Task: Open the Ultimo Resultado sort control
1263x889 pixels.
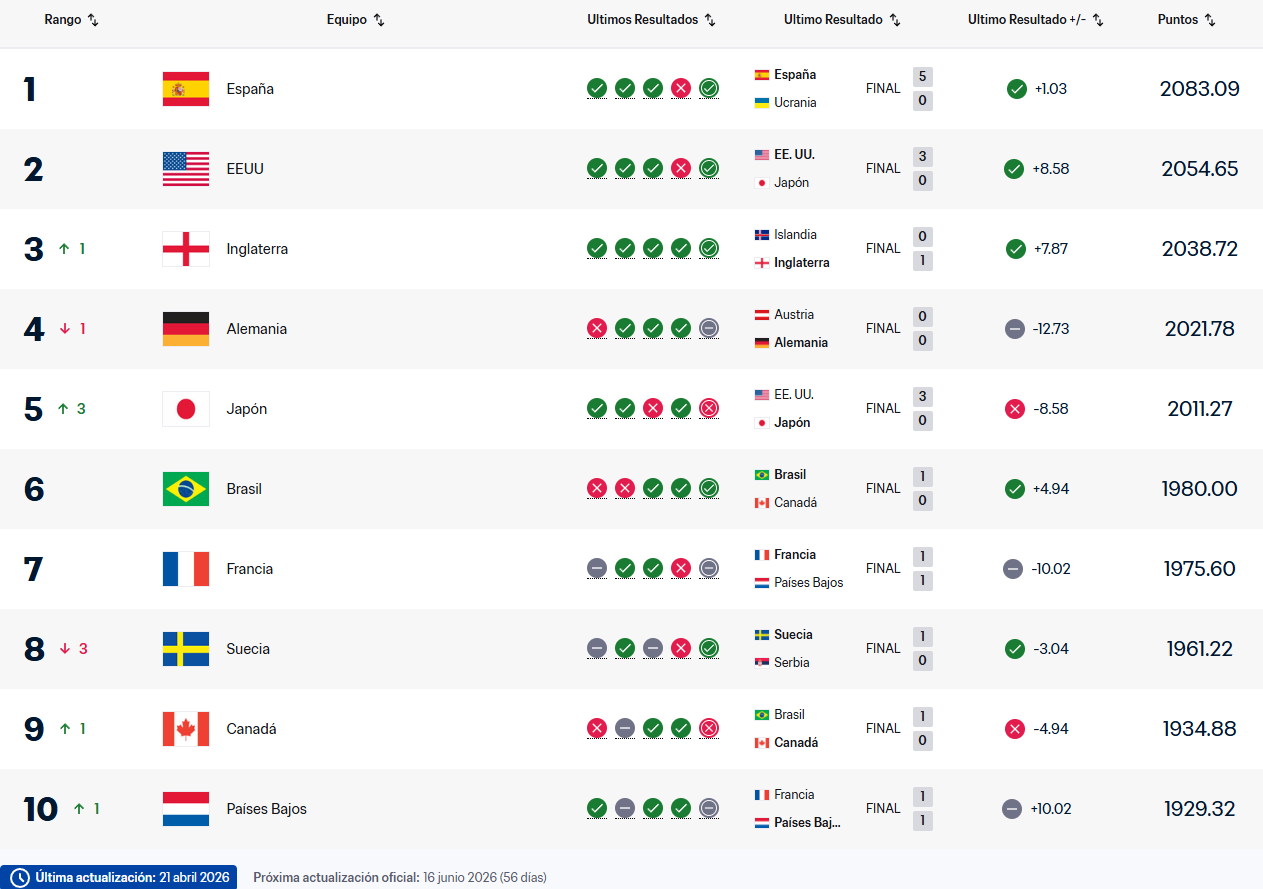Action: 897,19
